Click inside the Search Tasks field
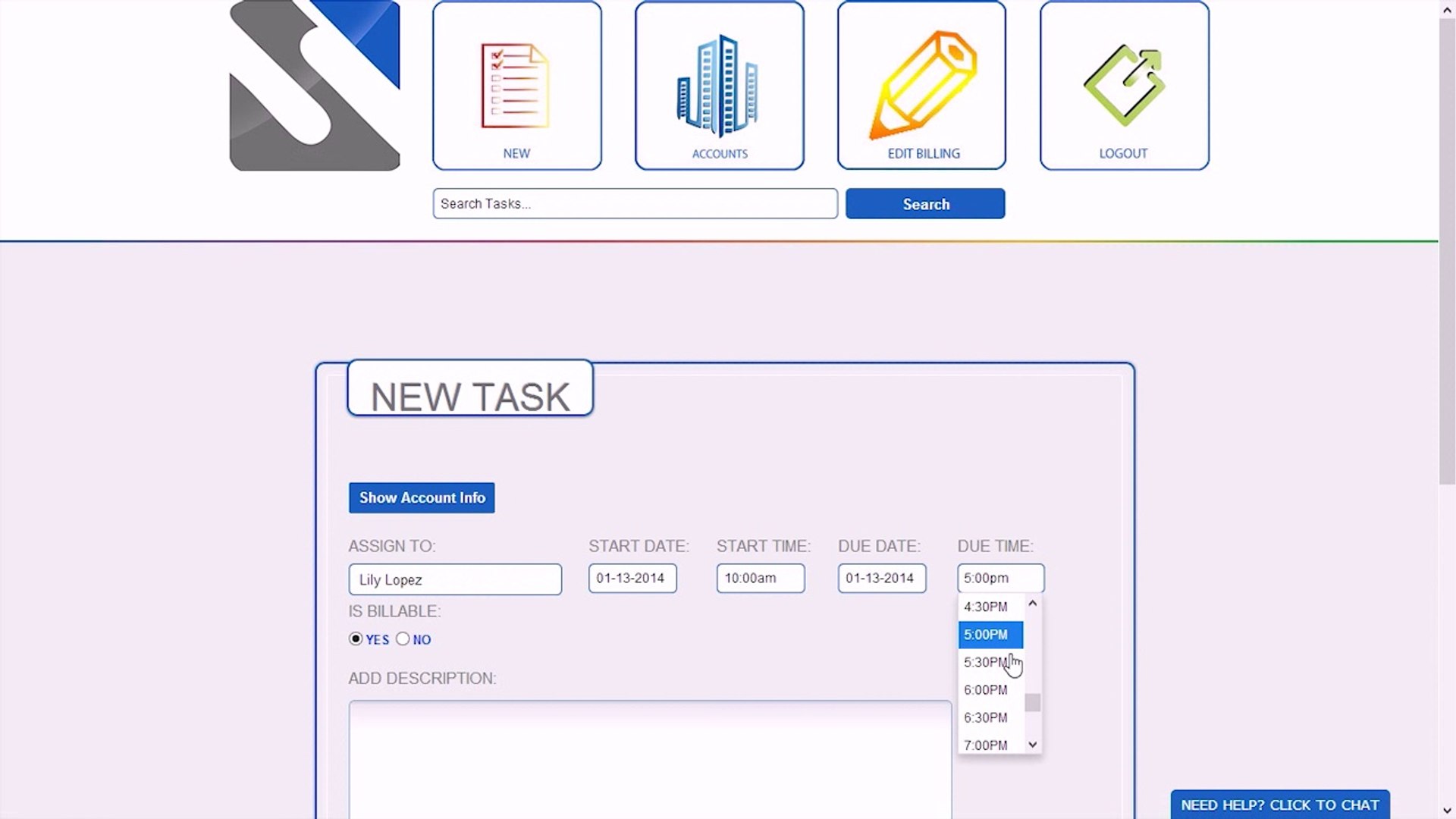Viewport: 1456px width, 819px height. click(635, 203)
